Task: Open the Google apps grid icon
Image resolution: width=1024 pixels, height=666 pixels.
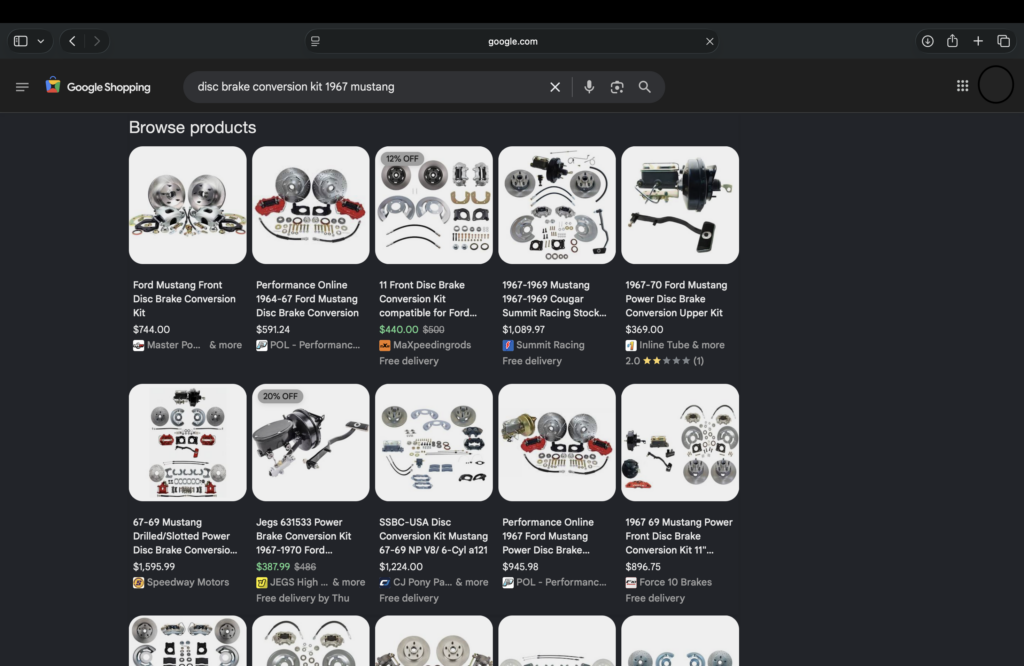Action: coord(963,86)
